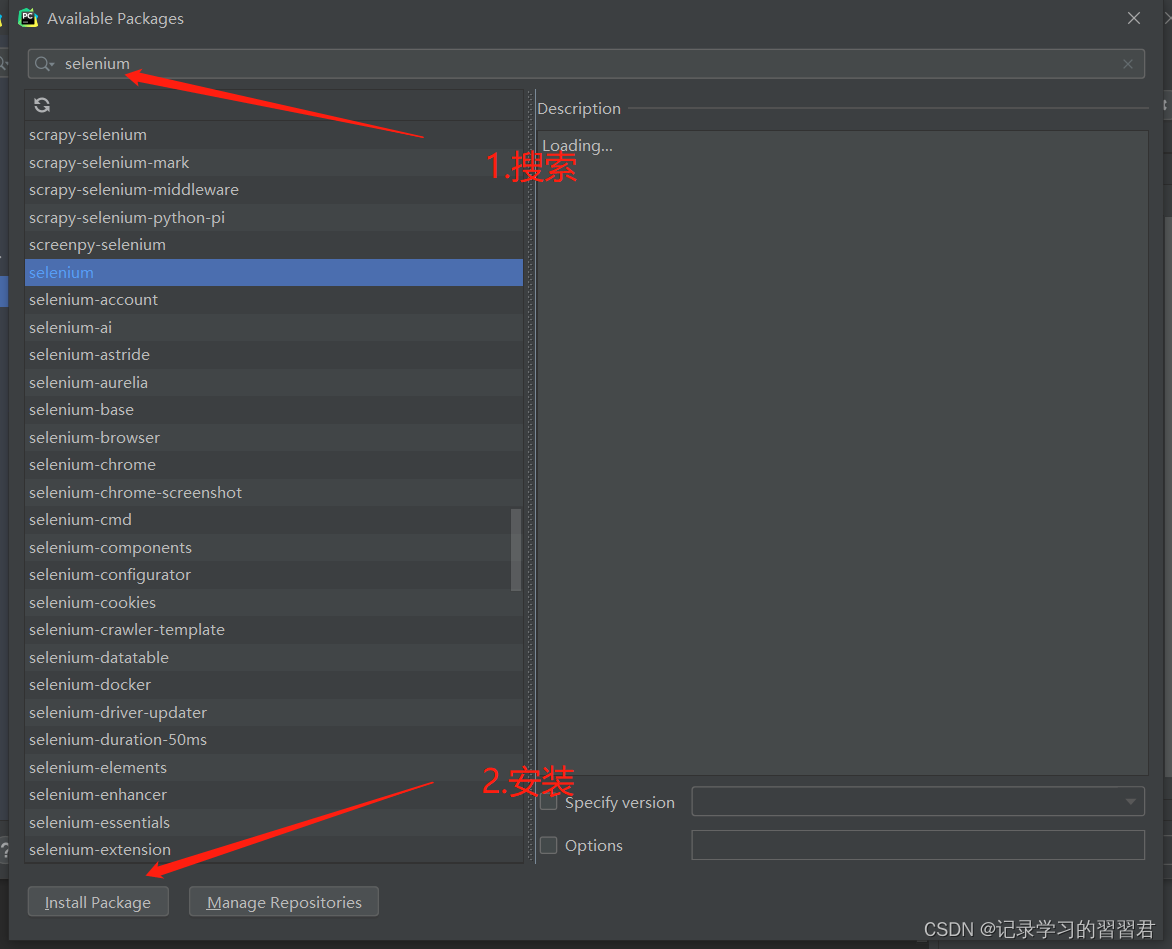This screenshot has height=949, width=1172.
Task: Click the Loading... description text
Action: pos(577,146)
